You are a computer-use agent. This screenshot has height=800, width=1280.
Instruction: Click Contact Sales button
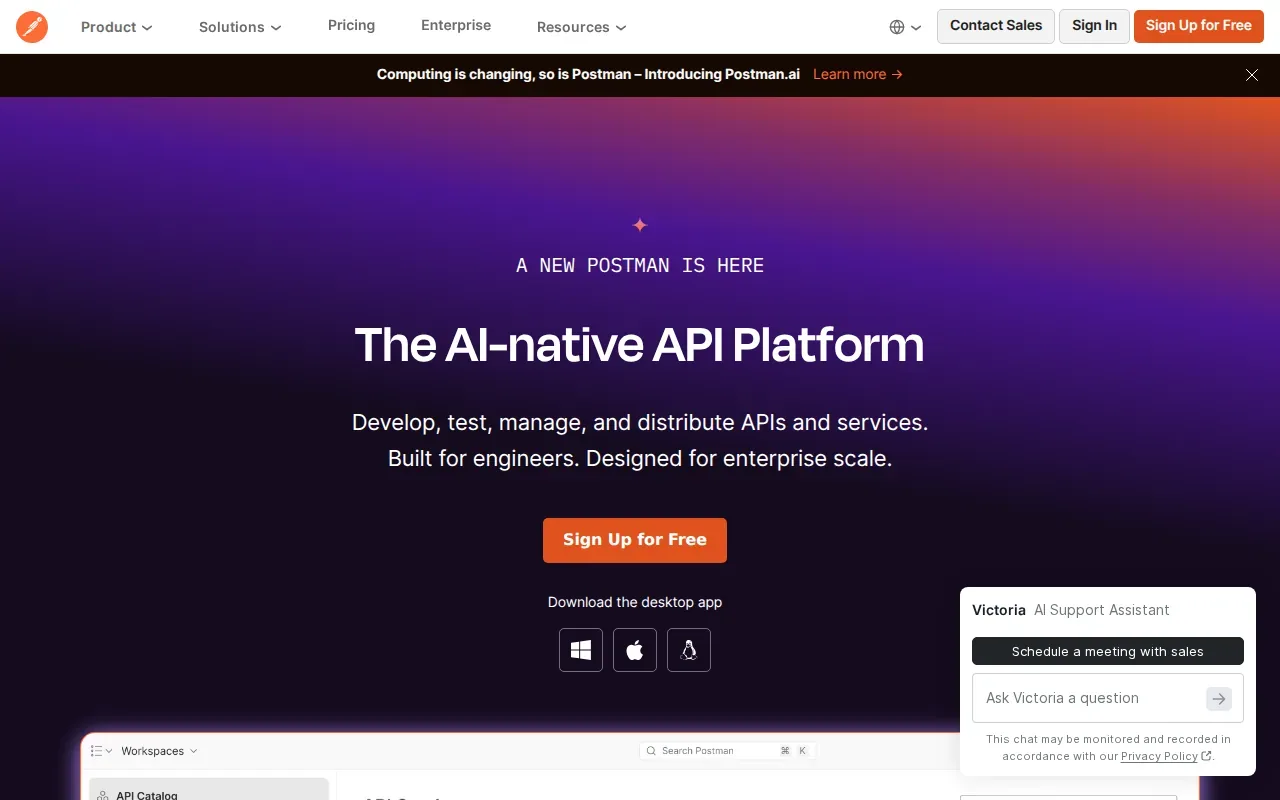coord(996,26)
